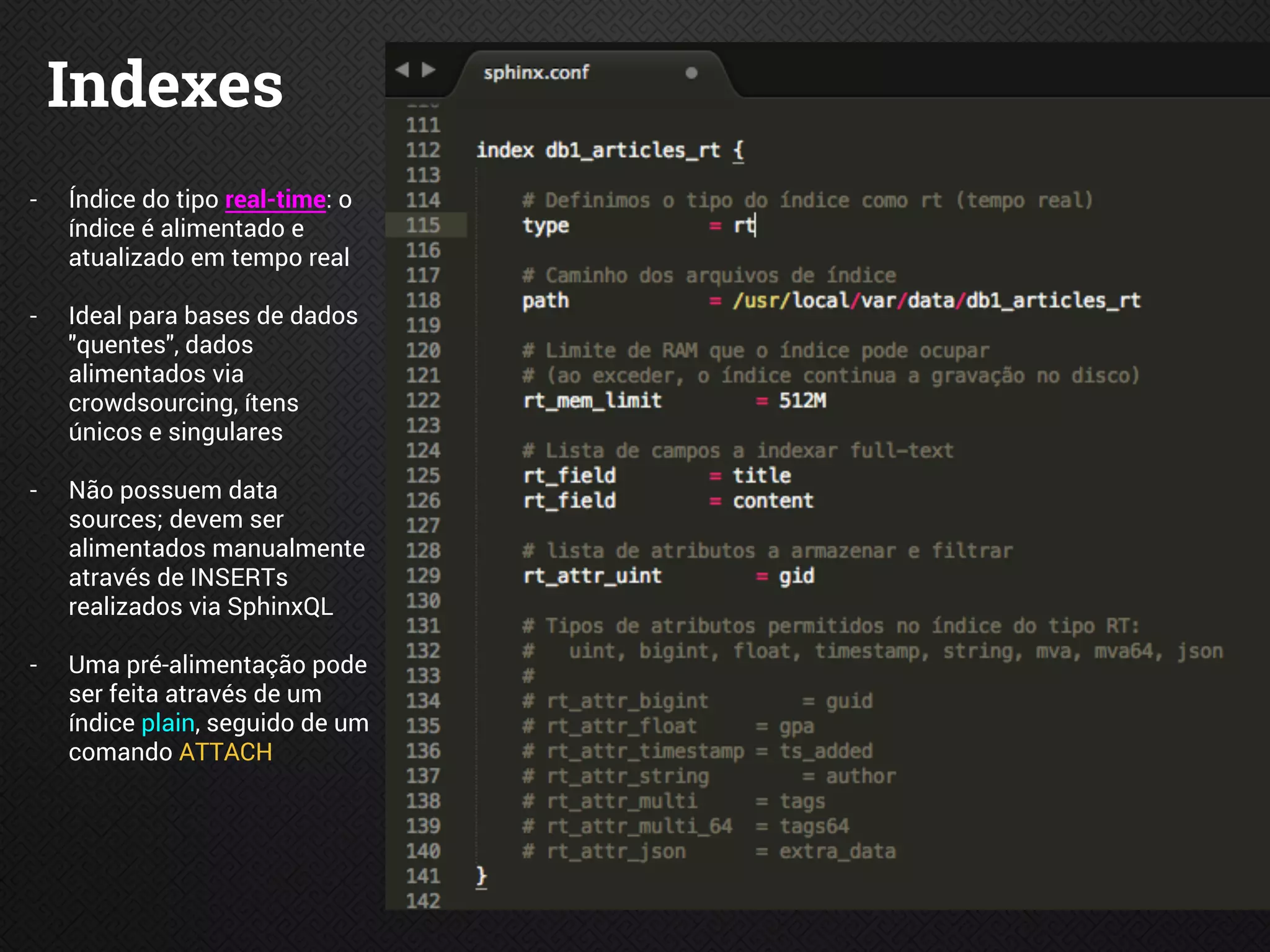Click the rt_mem_limit setting name
Viewport: 1270px width, 952px height.
(x=592, y=401)
